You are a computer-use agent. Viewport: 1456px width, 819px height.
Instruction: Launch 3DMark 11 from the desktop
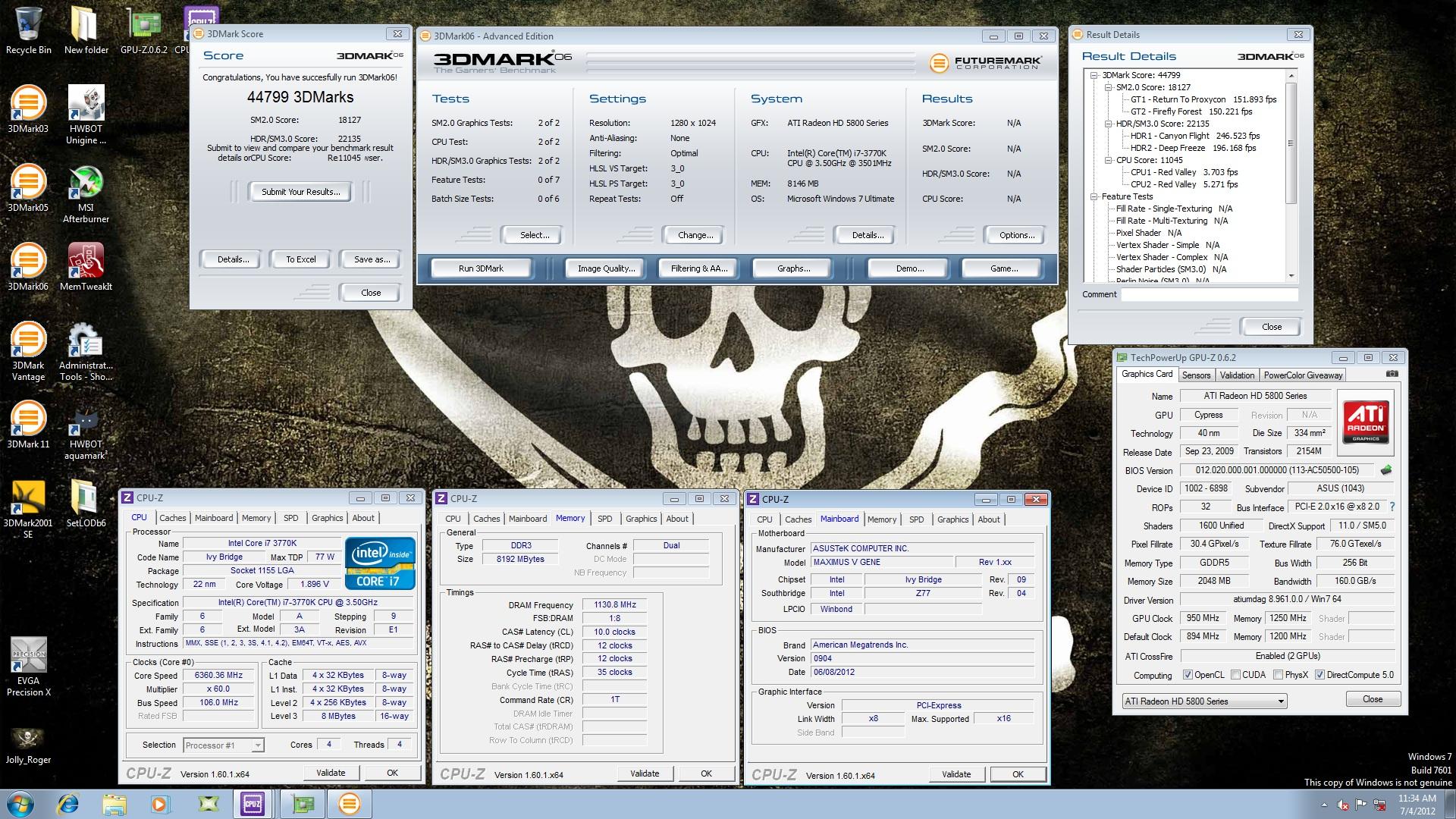[28, 425]
